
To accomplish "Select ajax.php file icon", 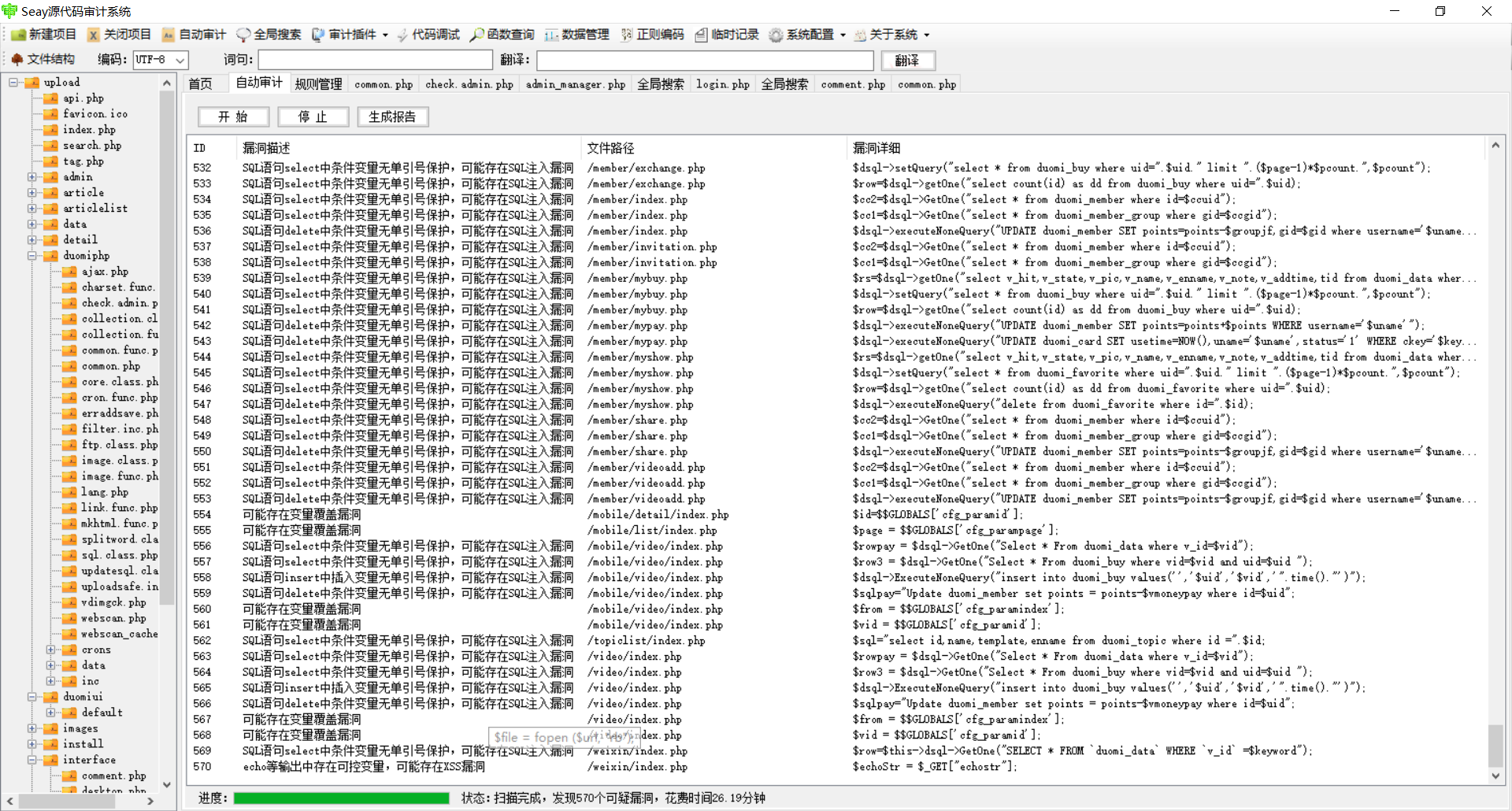I will (70, 272).
